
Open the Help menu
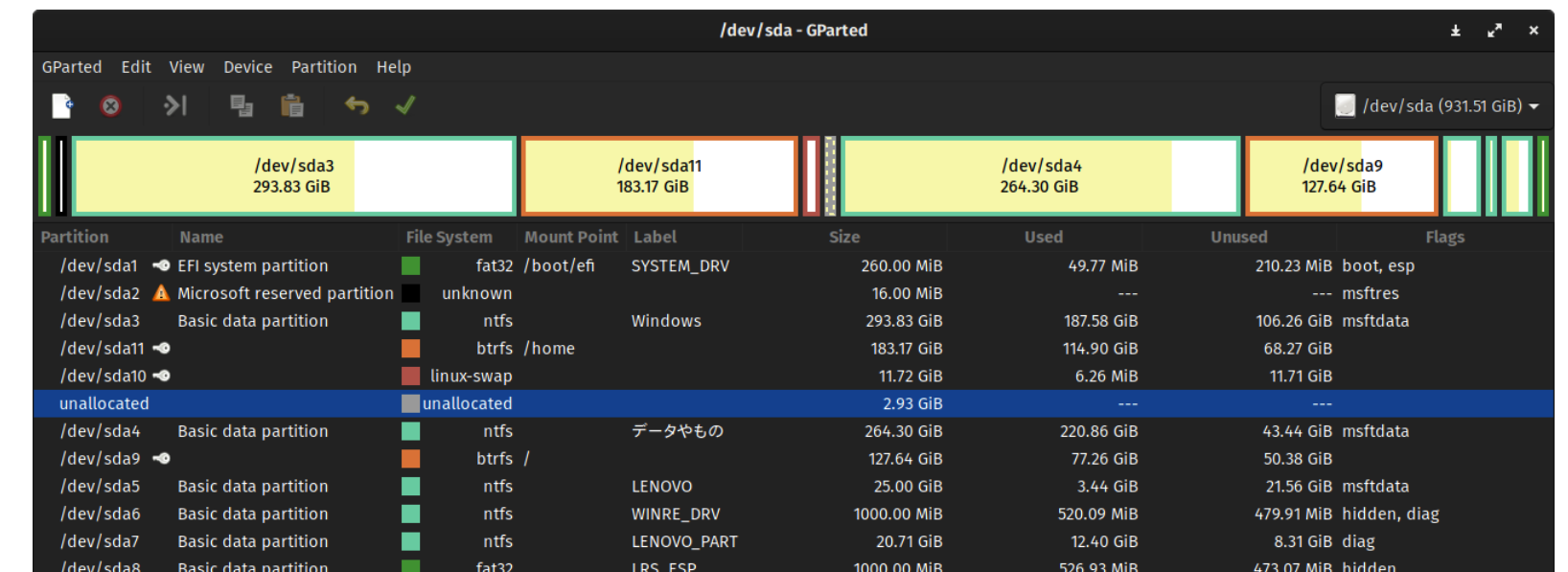[394, 67]
